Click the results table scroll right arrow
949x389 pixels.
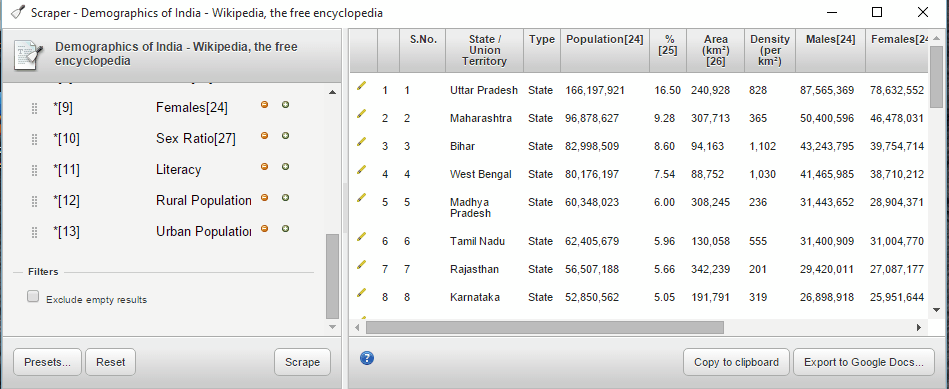coord(919,327)
